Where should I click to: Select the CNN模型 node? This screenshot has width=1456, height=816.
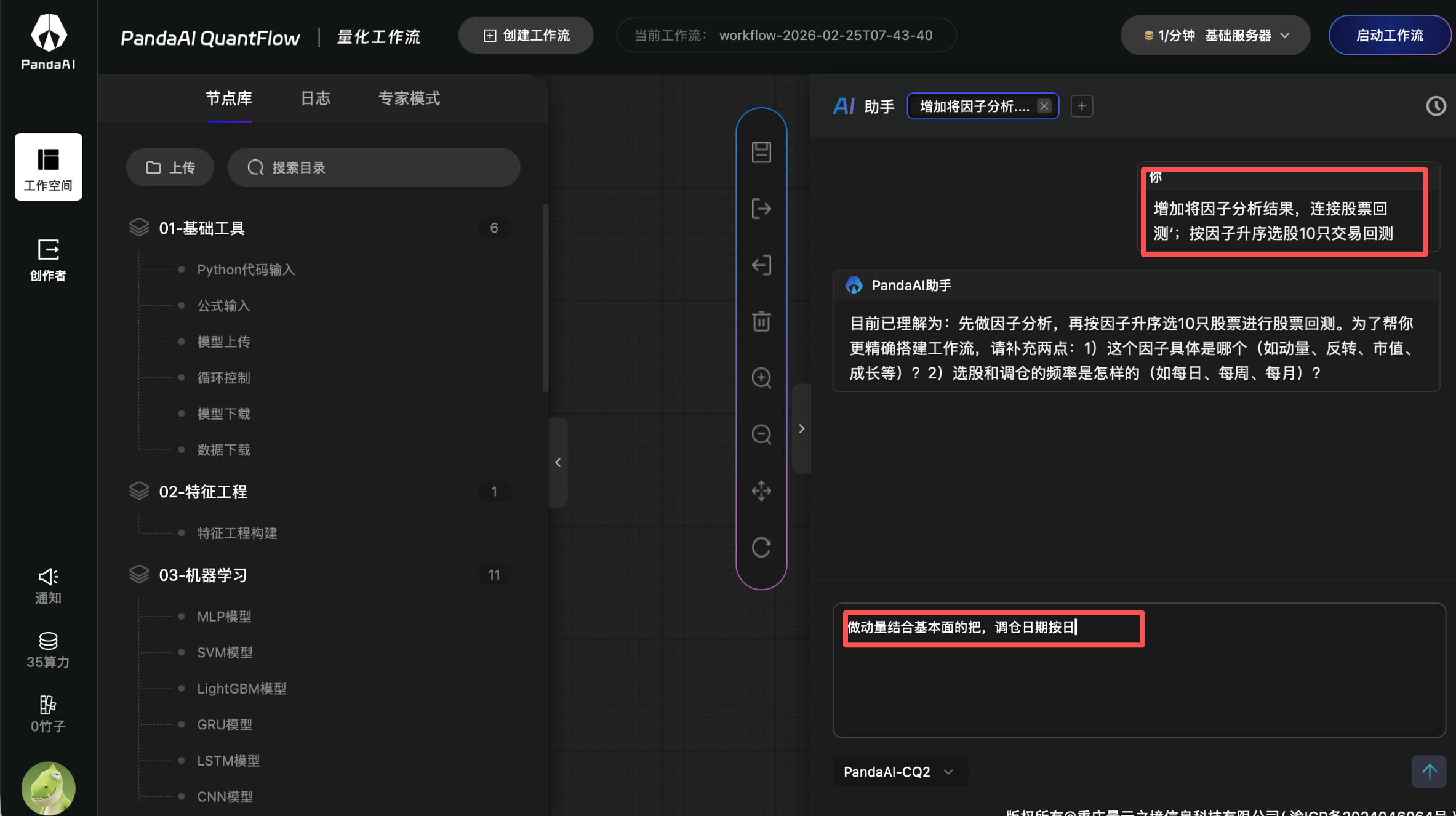tap(225, 797)
